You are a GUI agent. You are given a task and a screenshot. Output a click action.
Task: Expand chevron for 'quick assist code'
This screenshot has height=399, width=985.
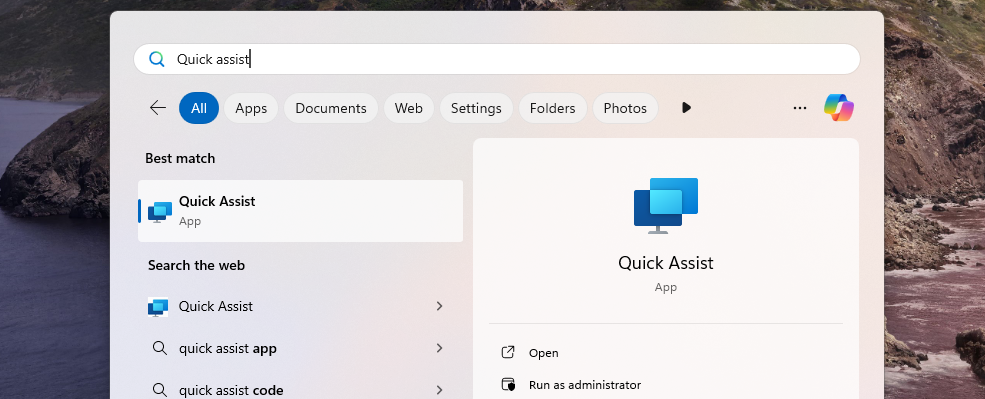click(x=439, y=390)
